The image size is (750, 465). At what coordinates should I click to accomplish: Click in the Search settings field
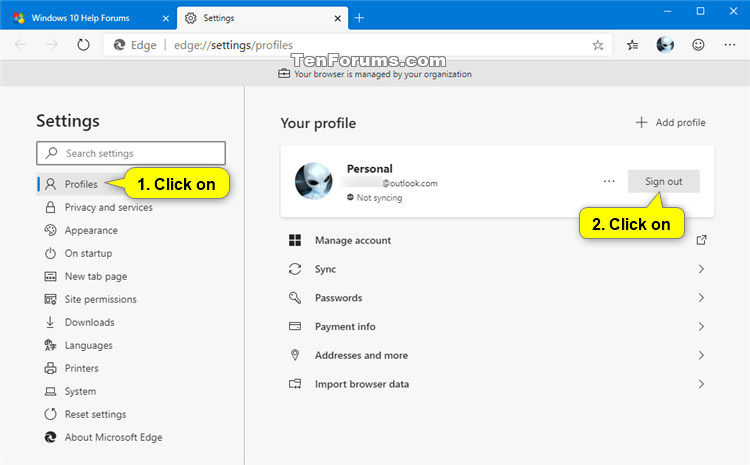(131, 153)
